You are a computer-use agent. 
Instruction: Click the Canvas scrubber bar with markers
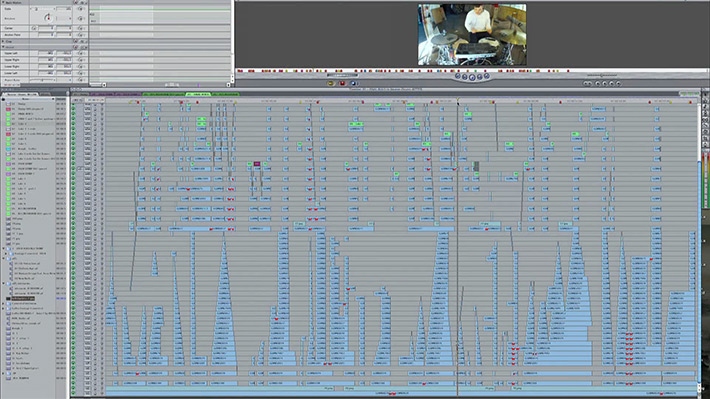[x=472, y=71]
